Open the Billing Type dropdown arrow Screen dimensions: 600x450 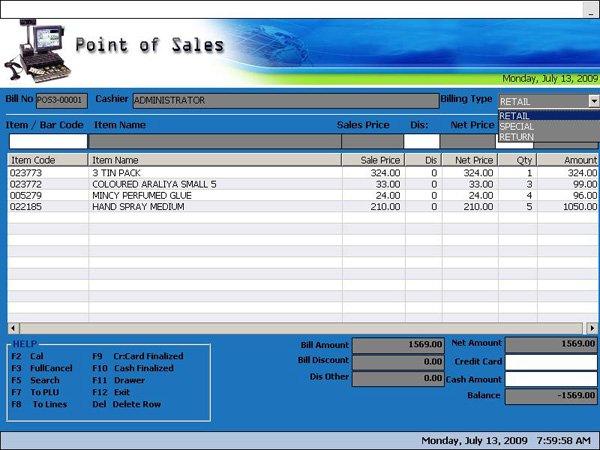592,101
